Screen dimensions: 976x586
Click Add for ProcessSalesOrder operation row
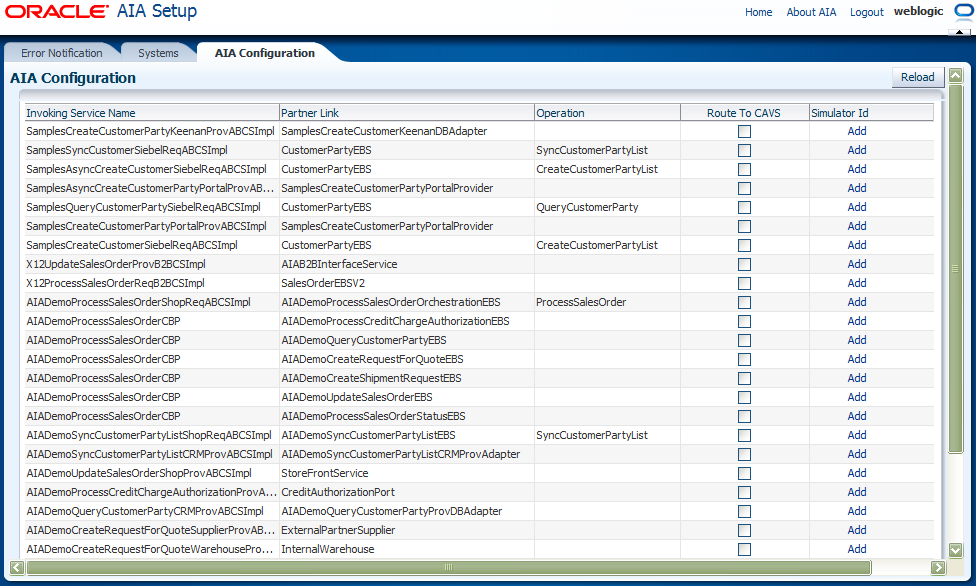[x=856, y=302]
